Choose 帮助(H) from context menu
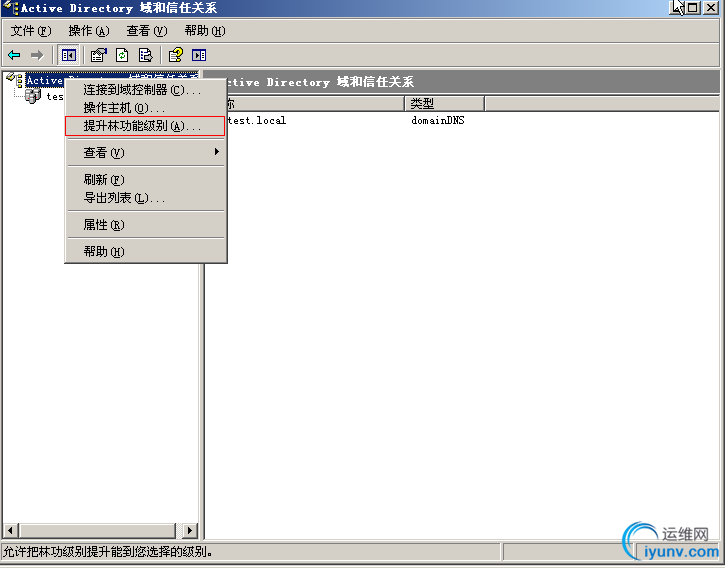This screenshot has width=725, height=568. click(x=146, y=251)
